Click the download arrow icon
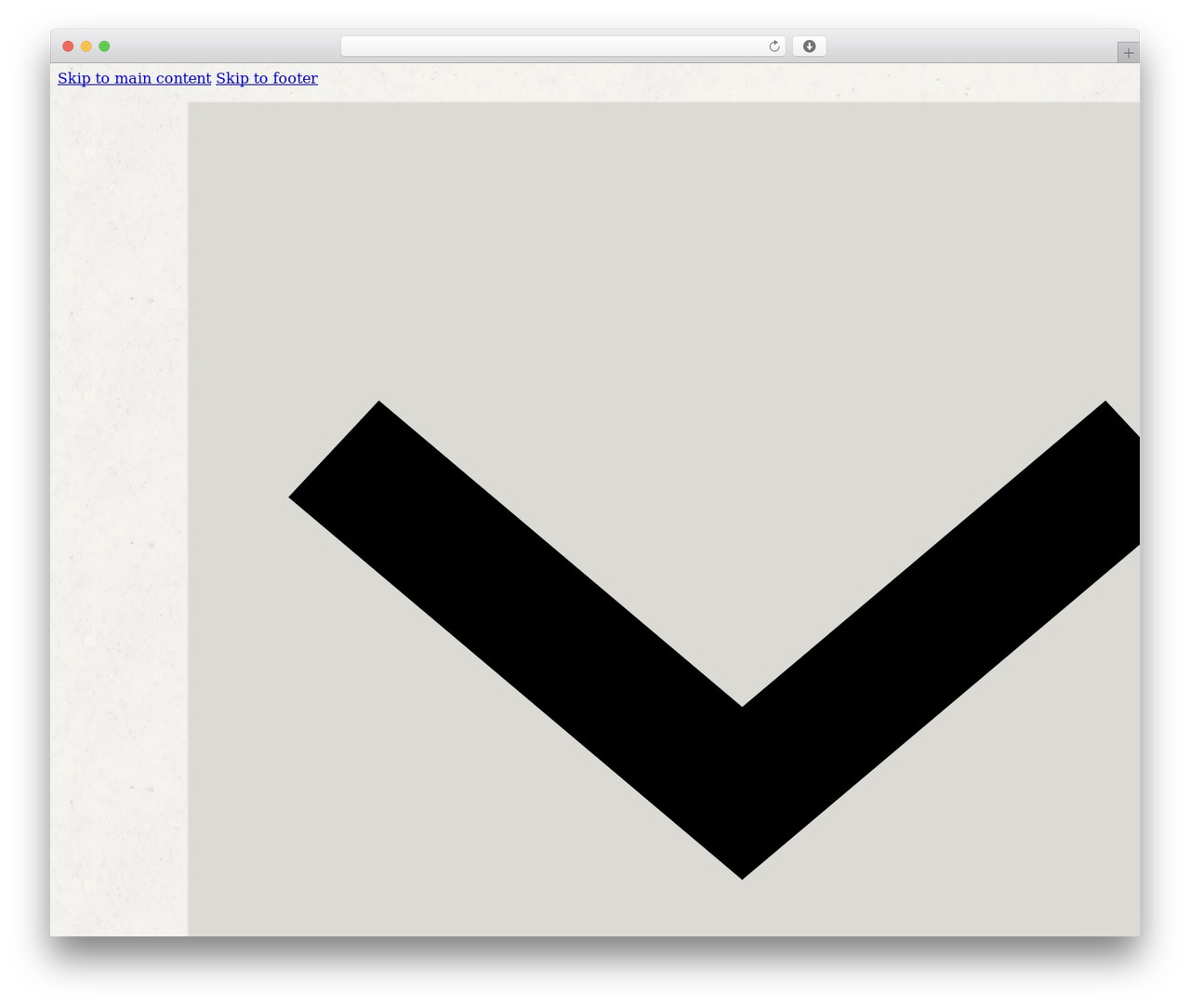 pyautogui.click(x=809, y=46)
